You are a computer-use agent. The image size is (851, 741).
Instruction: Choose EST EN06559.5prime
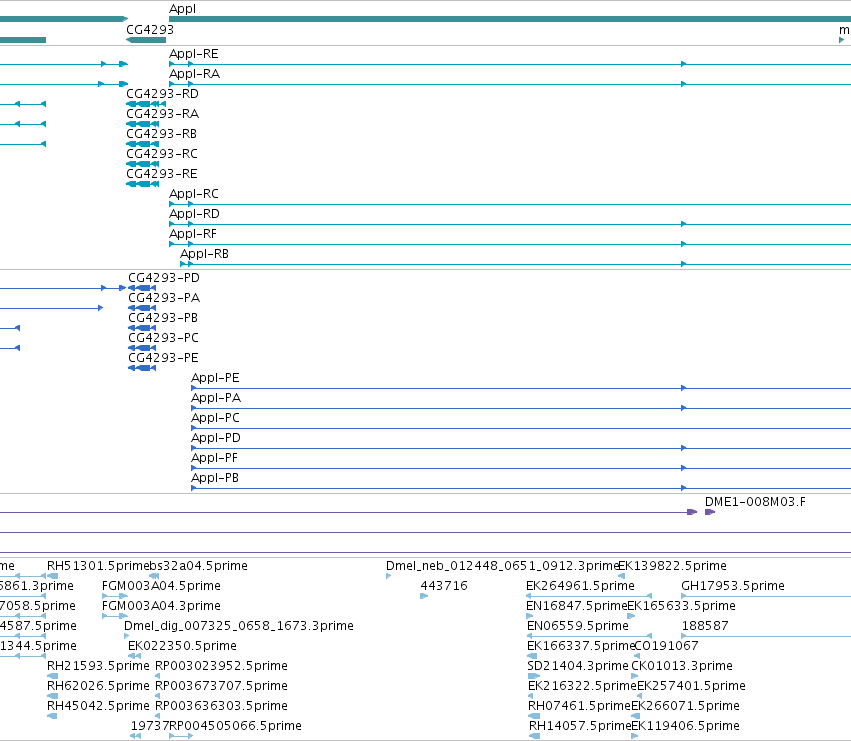click(x=578, y=626)
